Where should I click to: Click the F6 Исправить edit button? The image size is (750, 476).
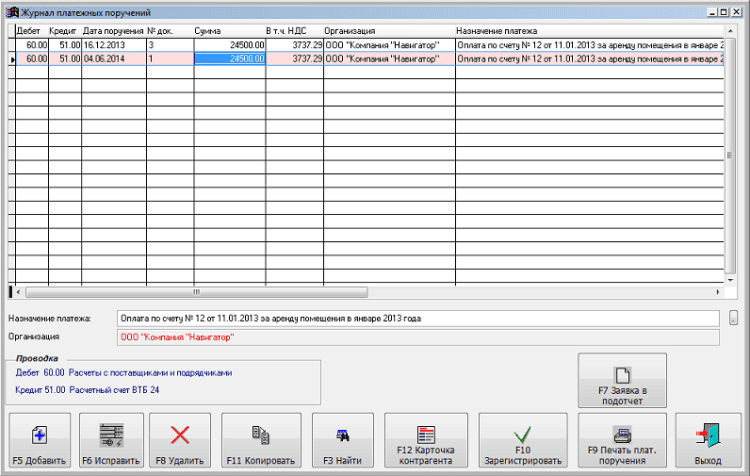pyautogui.click(x=111, y=440)
